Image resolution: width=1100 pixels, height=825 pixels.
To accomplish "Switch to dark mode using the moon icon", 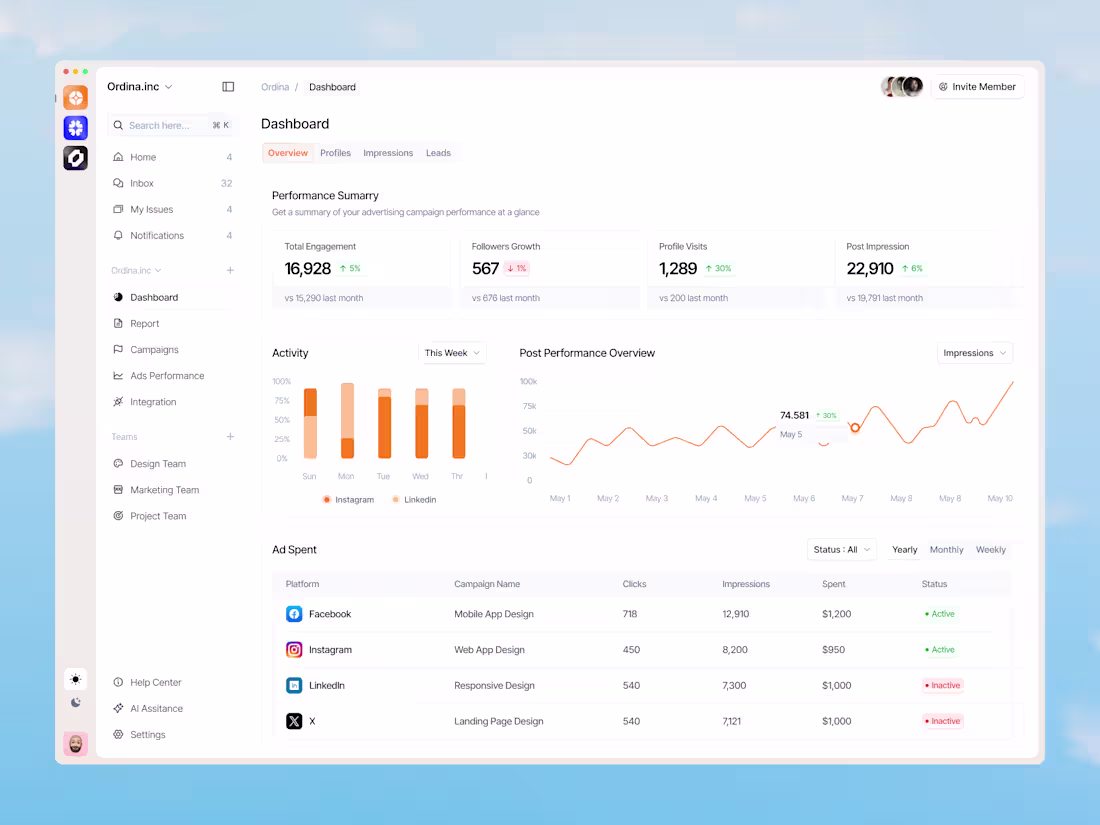I will [75, 703].
